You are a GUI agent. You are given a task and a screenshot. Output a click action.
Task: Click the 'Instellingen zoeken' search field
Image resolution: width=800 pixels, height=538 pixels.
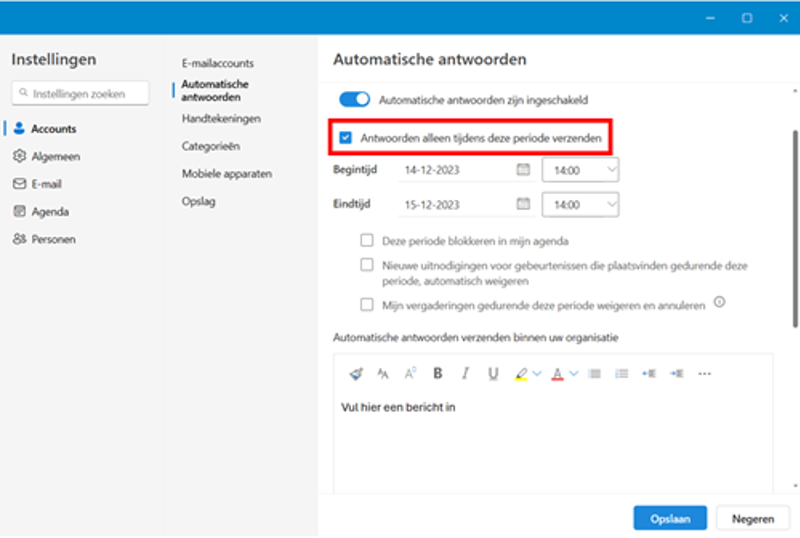click(80, 93)
